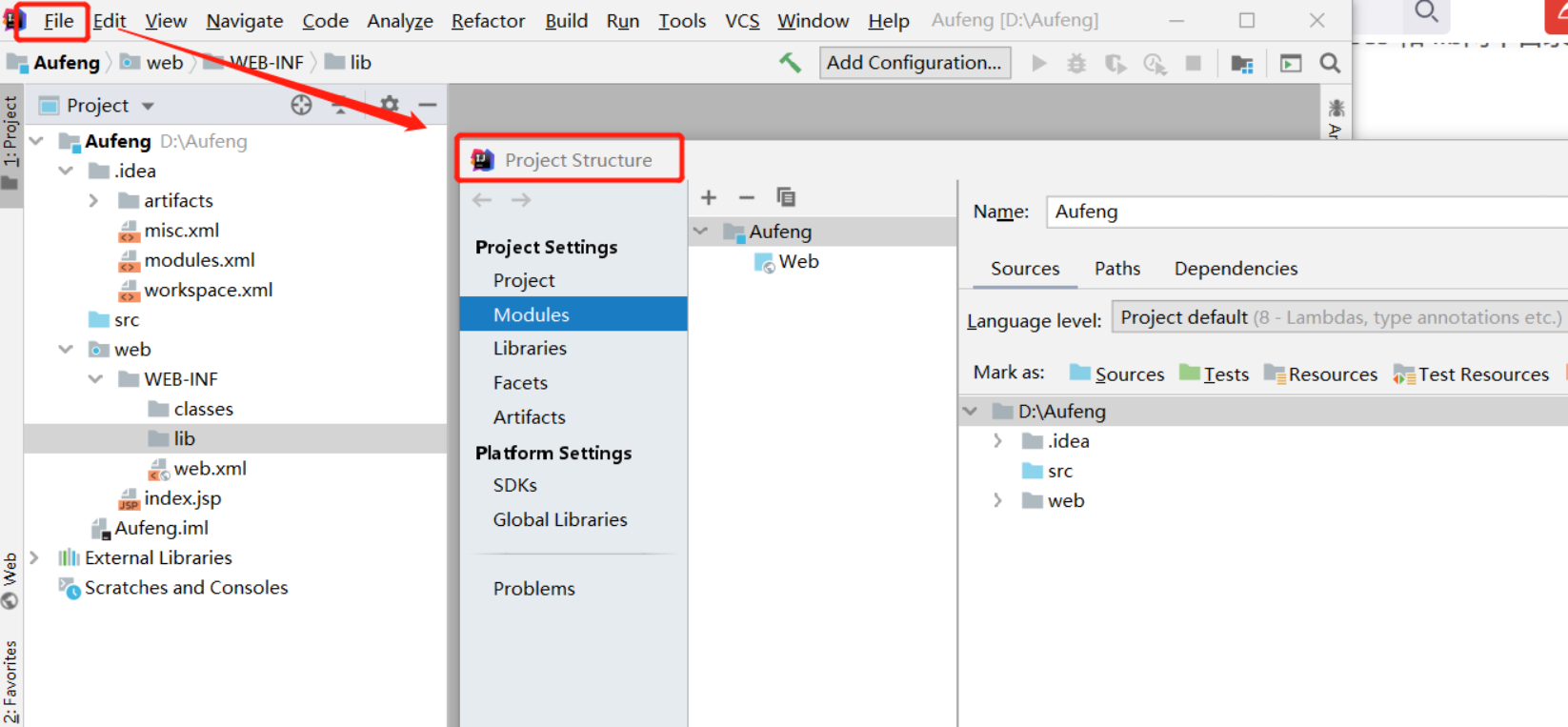Open the Navigate menu
1568x727 pixels.
[245, 21]
